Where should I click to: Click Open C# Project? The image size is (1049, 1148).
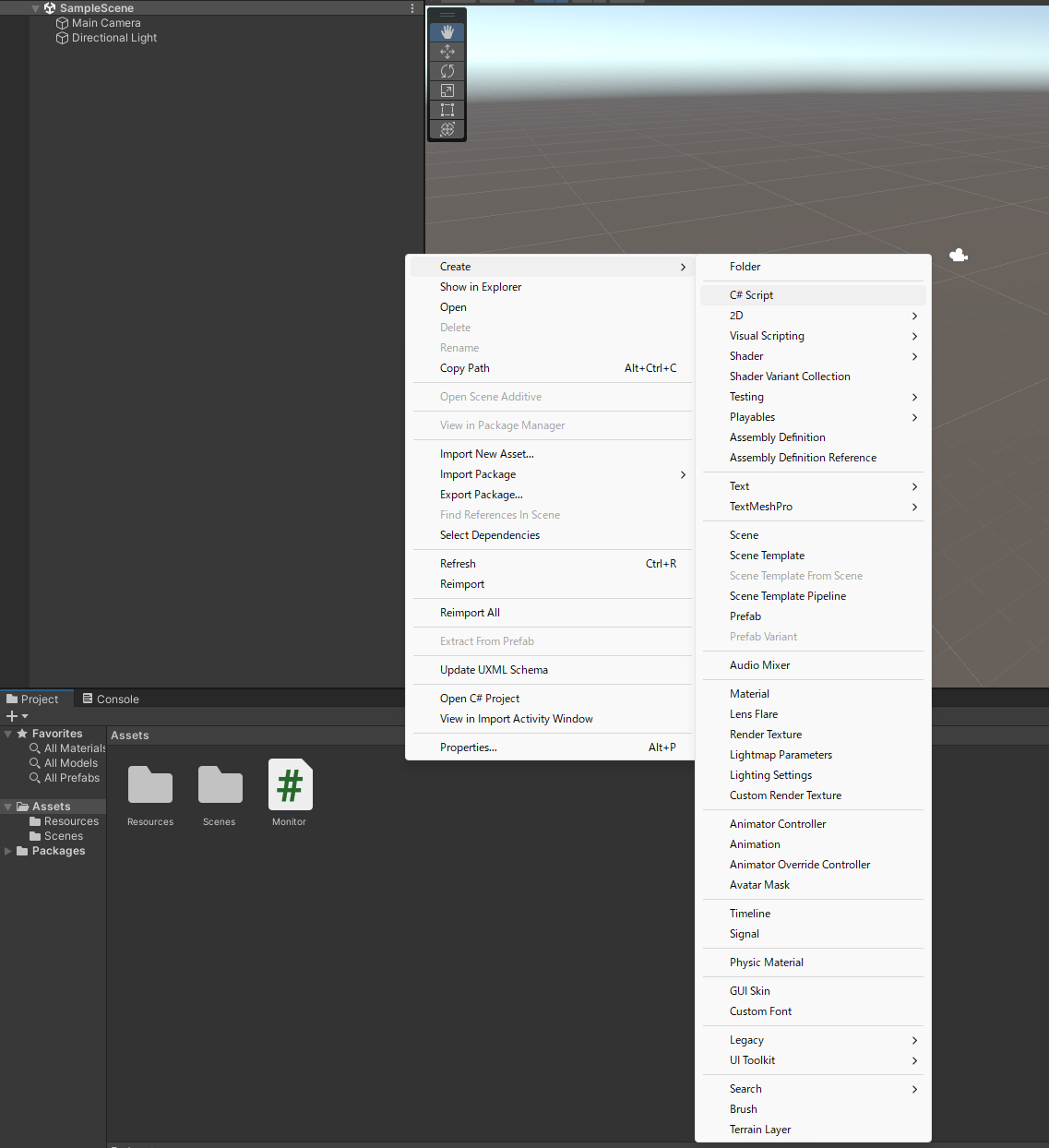[551, 699]
